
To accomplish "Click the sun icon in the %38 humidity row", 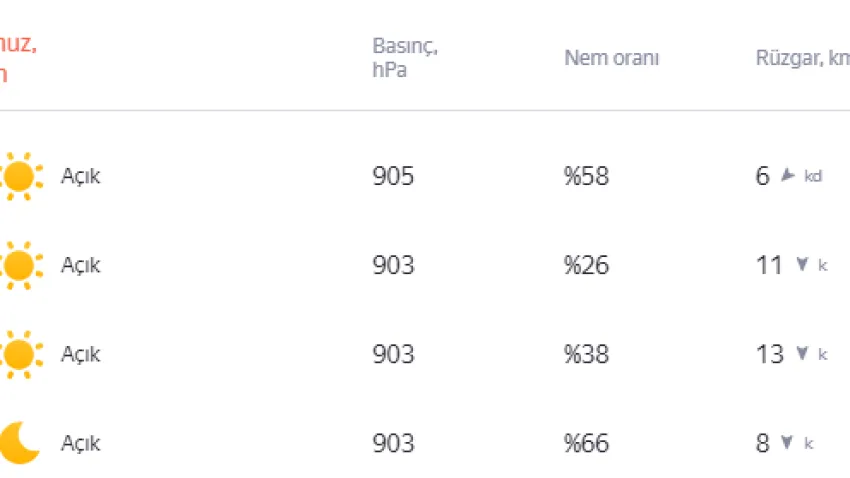I will (x=18, y=354).
